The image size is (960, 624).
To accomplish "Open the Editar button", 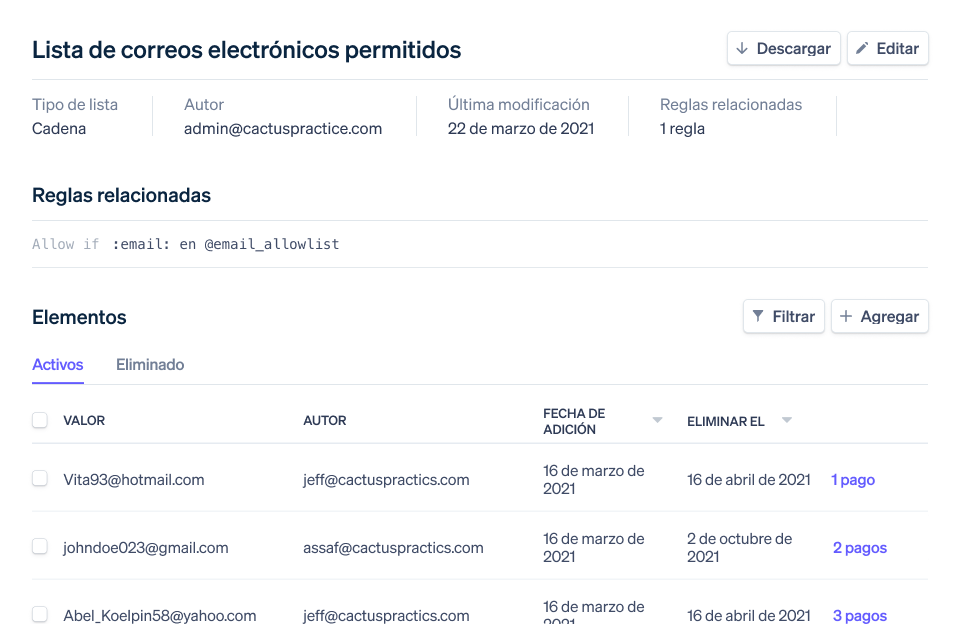I will (x=887, y=48).
